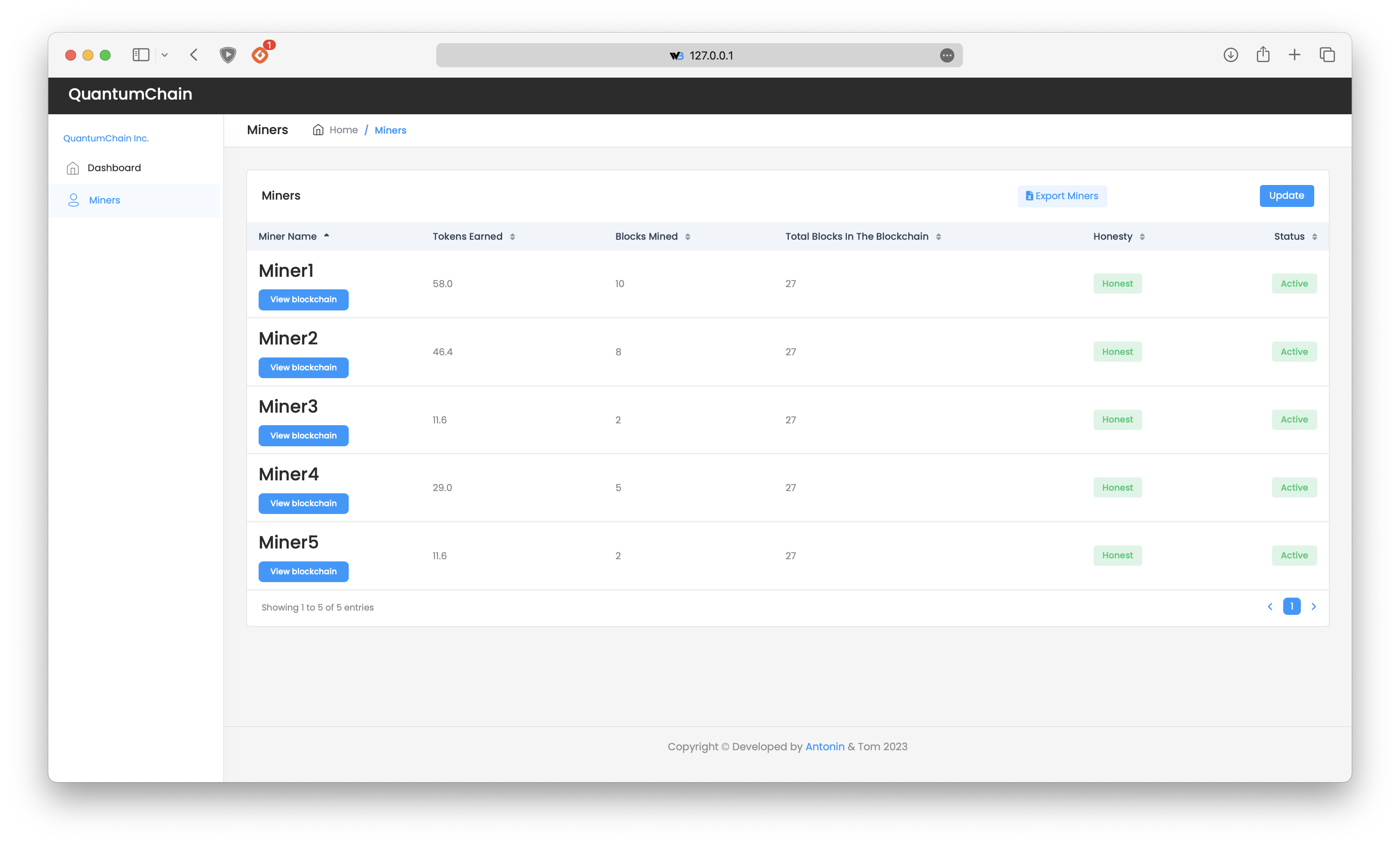The height and width of the screenshot is (846, 1400).
Task: View blockchain for Miner3
Action: (x=303, y=436)
